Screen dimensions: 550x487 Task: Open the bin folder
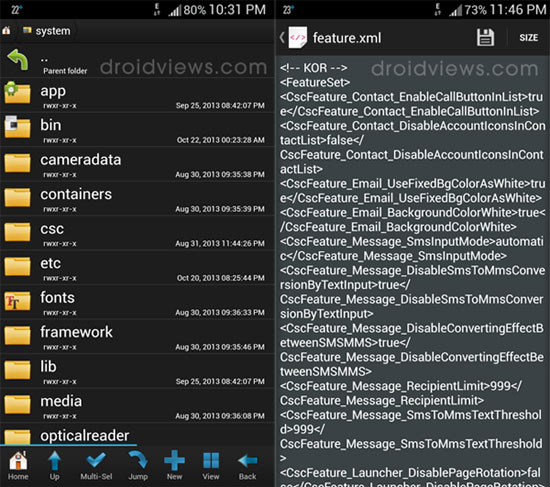[137, 129]
